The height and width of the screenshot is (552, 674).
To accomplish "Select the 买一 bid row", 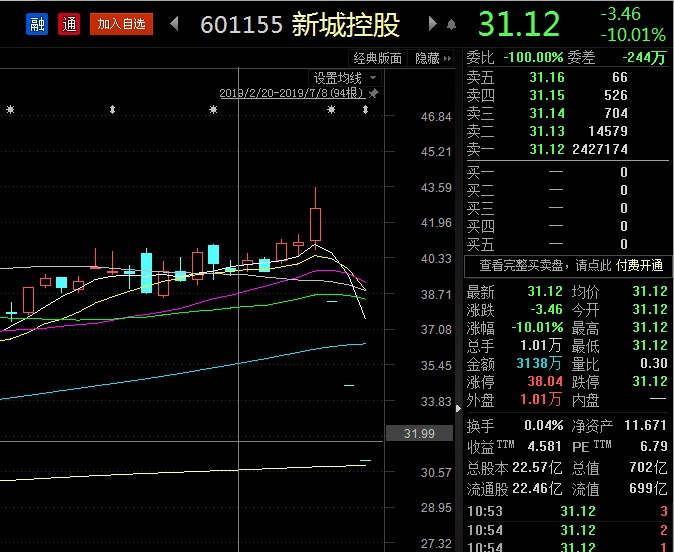I will [567, 172].
